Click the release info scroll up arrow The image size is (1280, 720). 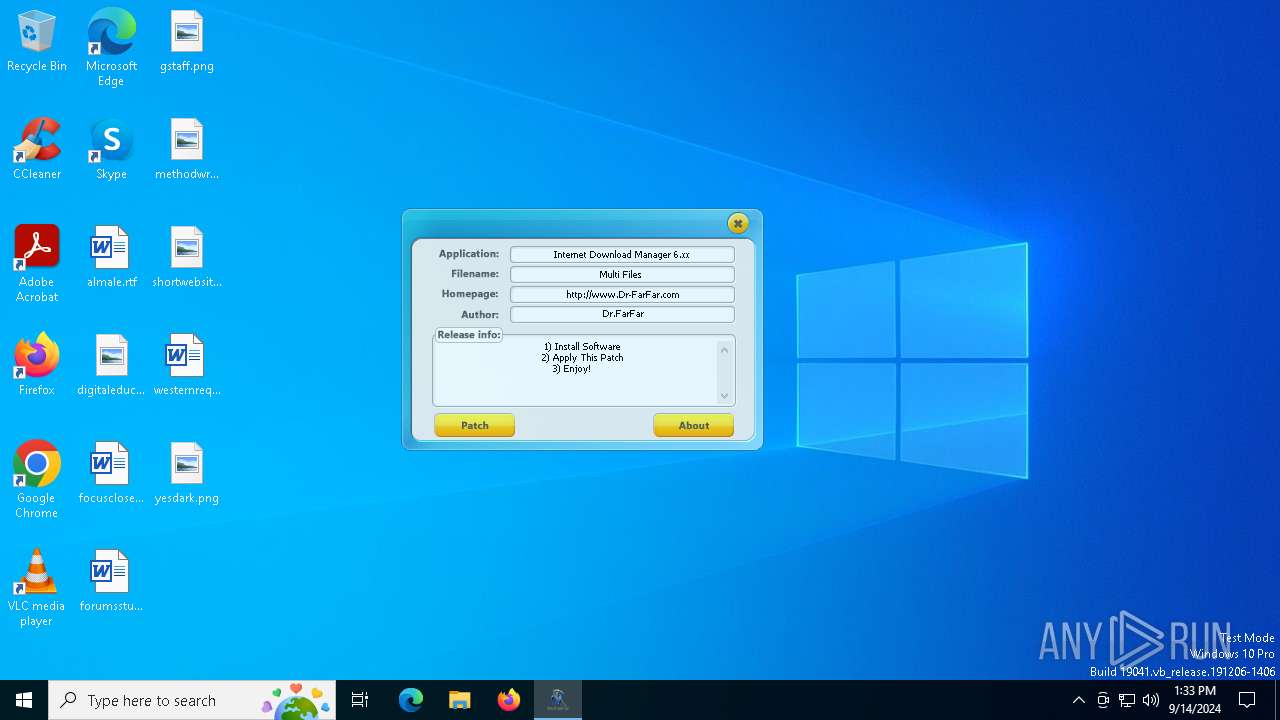[x=725, y=350]
